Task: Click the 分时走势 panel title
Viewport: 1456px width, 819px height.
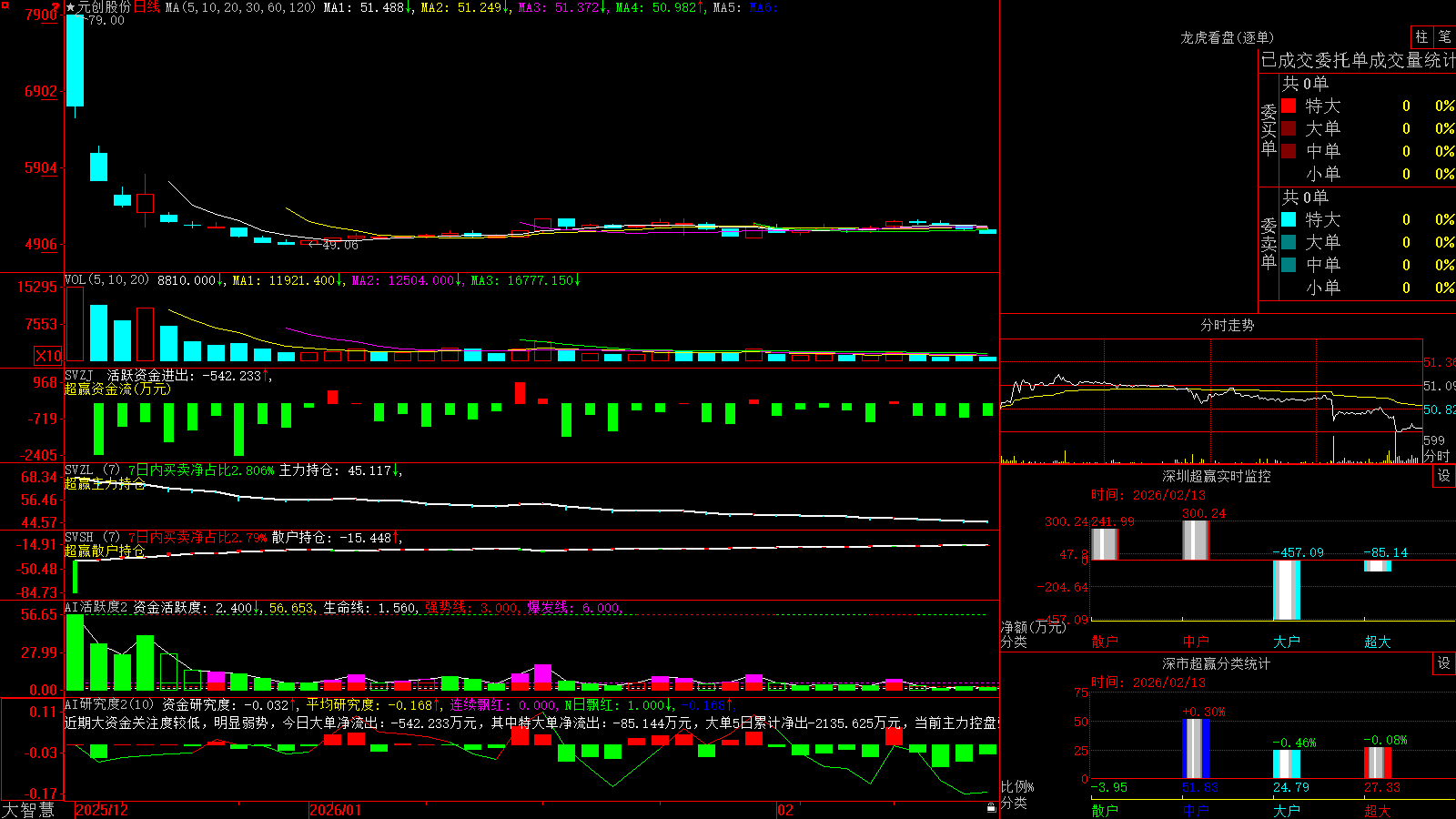Action: [1227, 325]
